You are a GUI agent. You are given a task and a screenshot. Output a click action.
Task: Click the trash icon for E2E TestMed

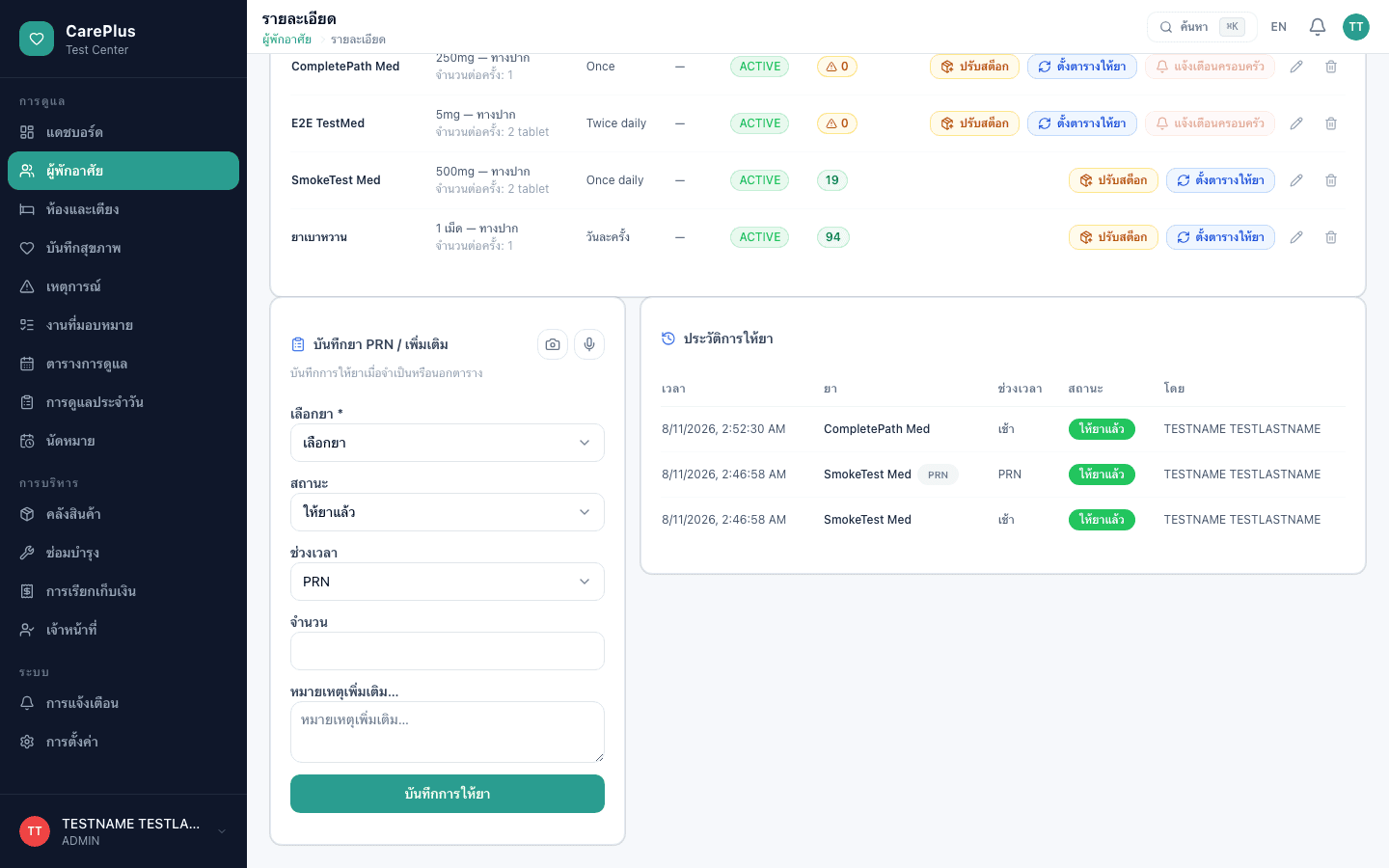click(x=1331, y=123)
